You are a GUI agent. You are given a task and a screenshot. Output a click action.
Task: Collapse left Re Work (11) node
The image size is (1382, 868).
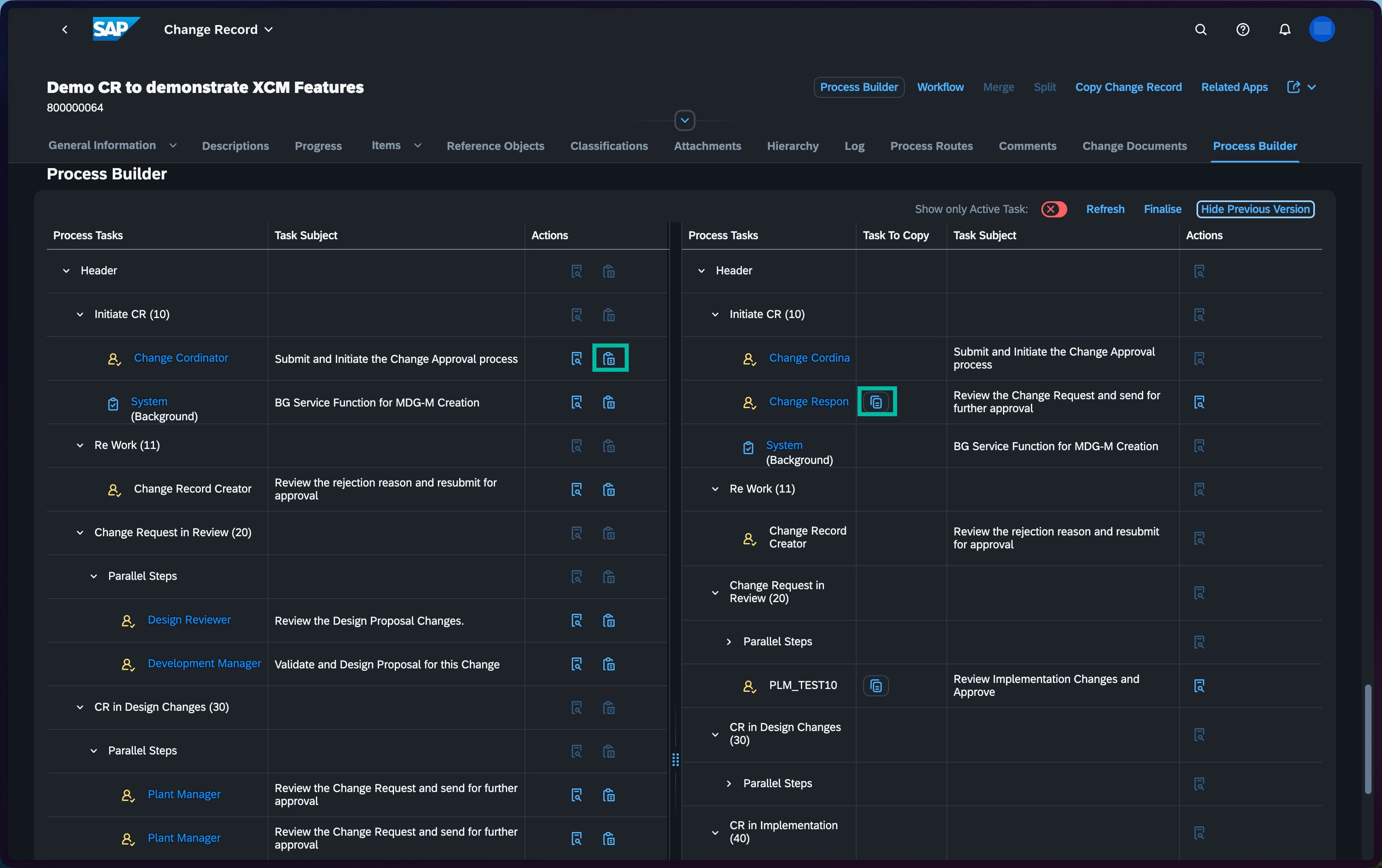80,445
